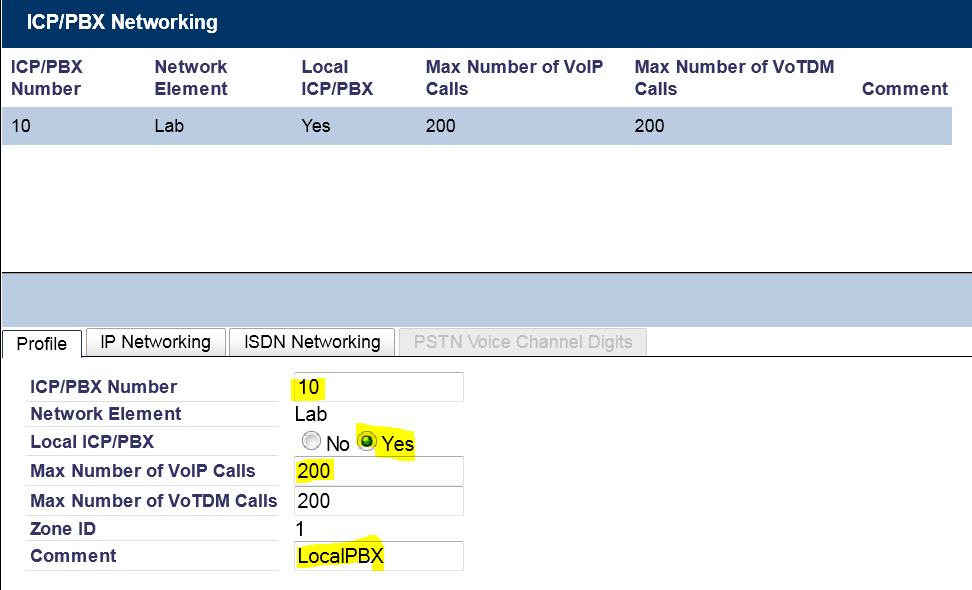The image size is (972, 590).
Task: Click the ICP/PBX Number input field
Action: click(x=378, y=387)
